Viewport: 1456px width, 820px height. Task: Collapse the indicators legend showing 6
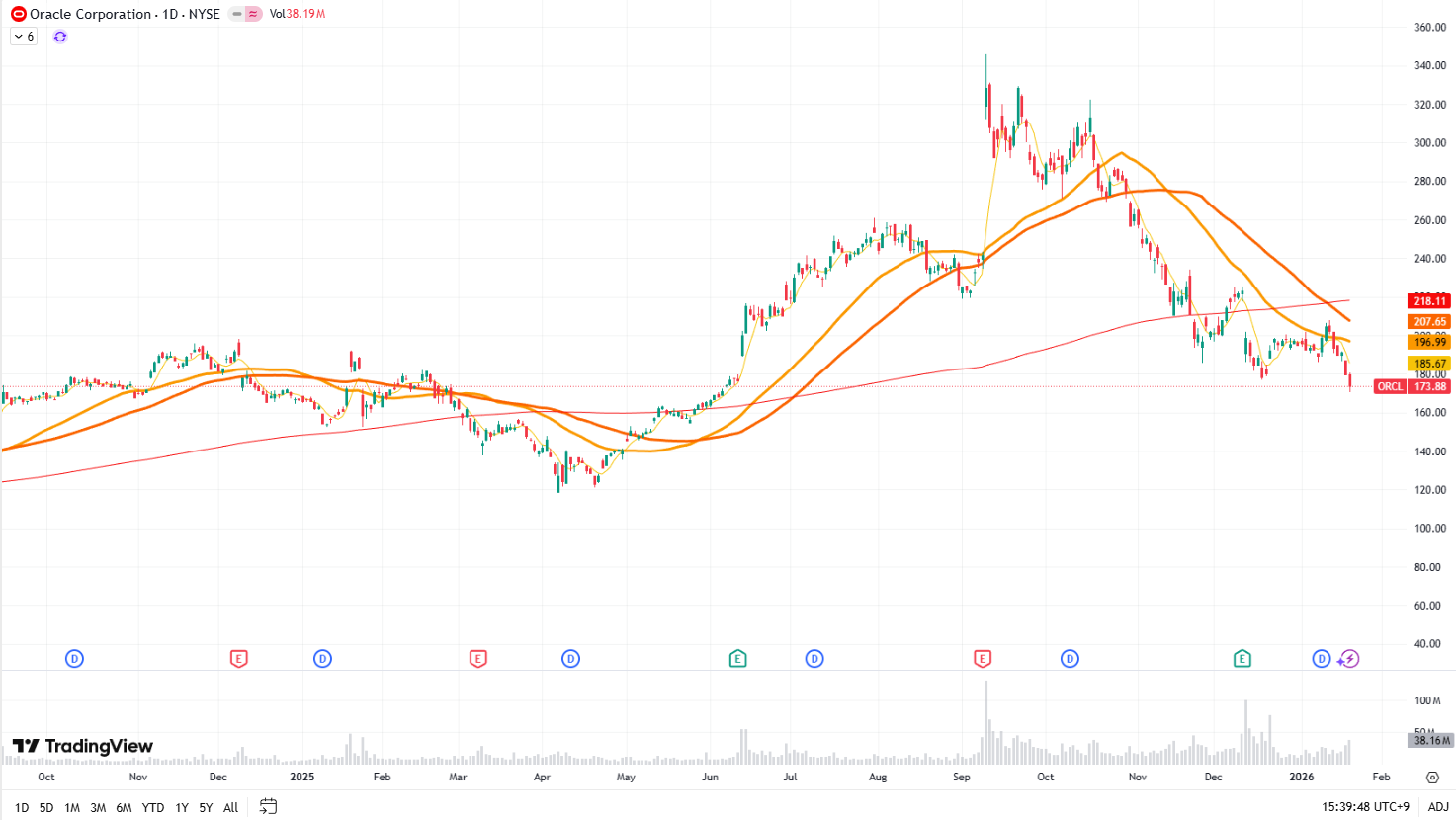[24, 37]
